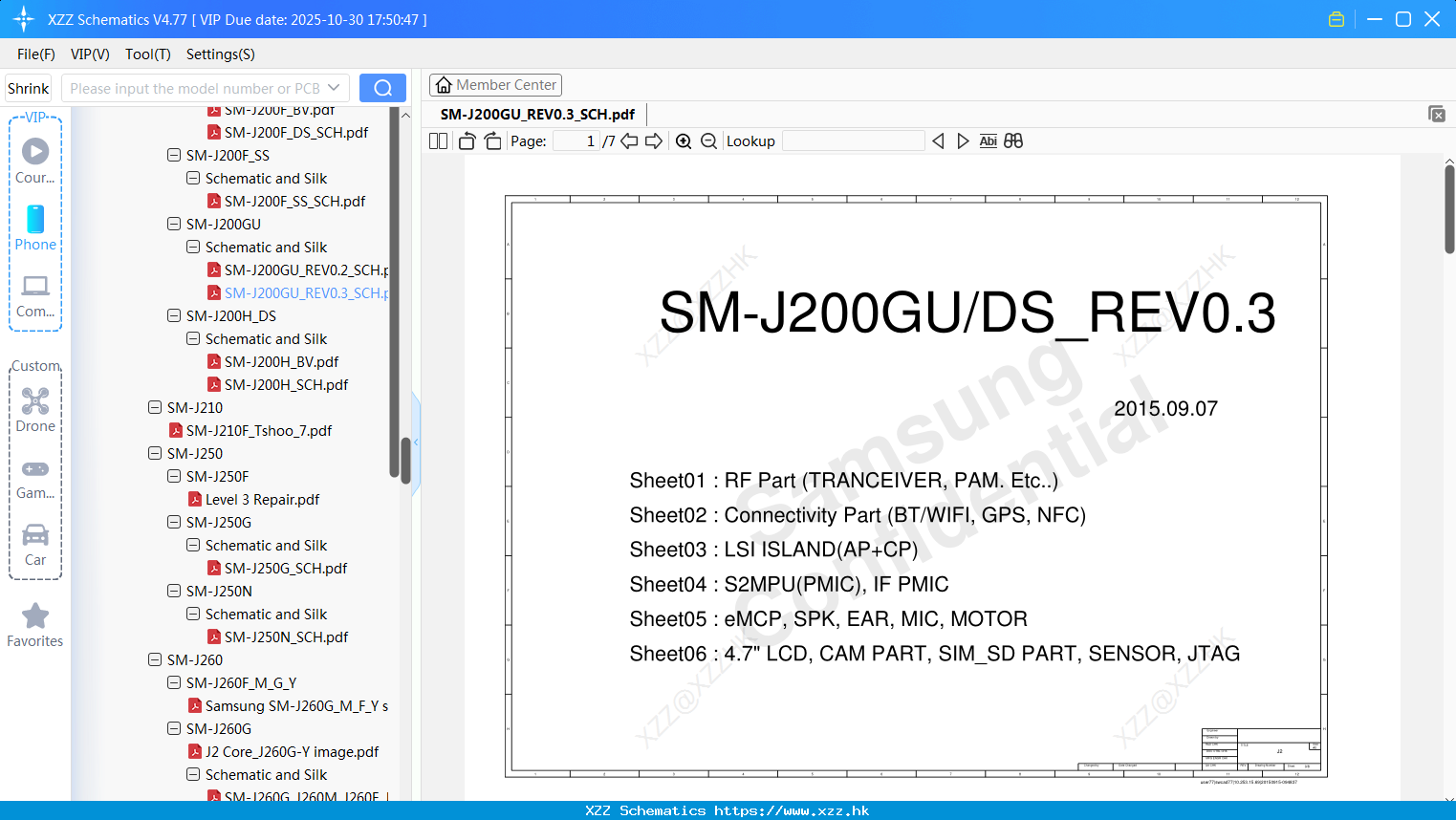Open Level 3 Repair.pdf file

click(x=262, y=499)
